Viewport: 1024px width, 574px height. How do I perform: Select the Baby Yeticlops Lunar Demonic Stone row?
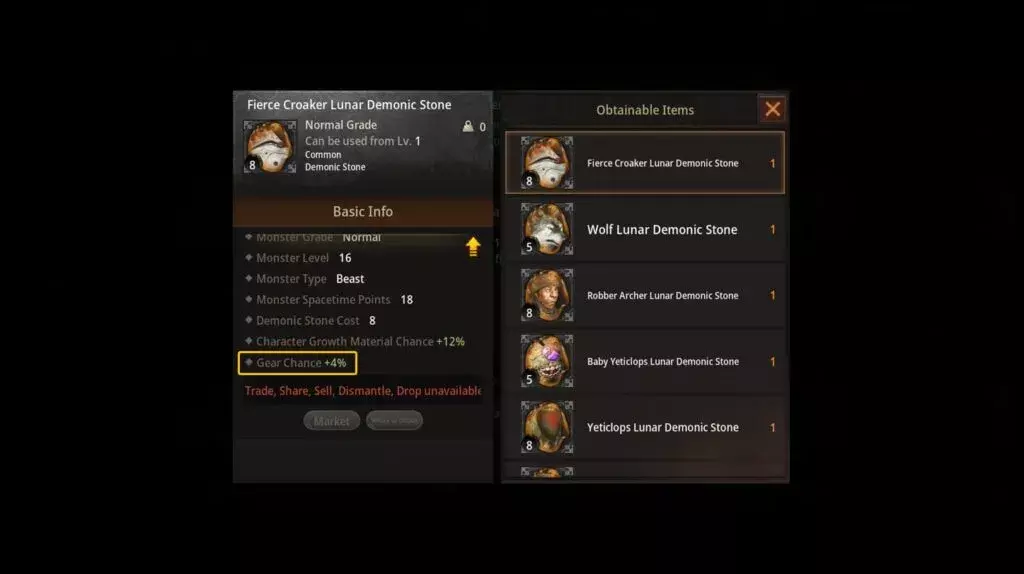coord(645,361)
